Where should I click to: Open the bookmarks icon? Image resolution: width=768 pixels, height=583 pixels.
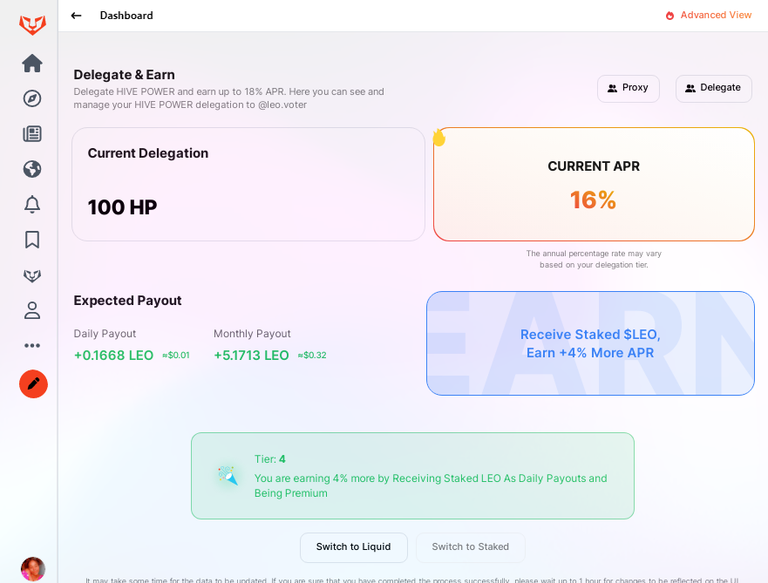(x=32, y=240)
